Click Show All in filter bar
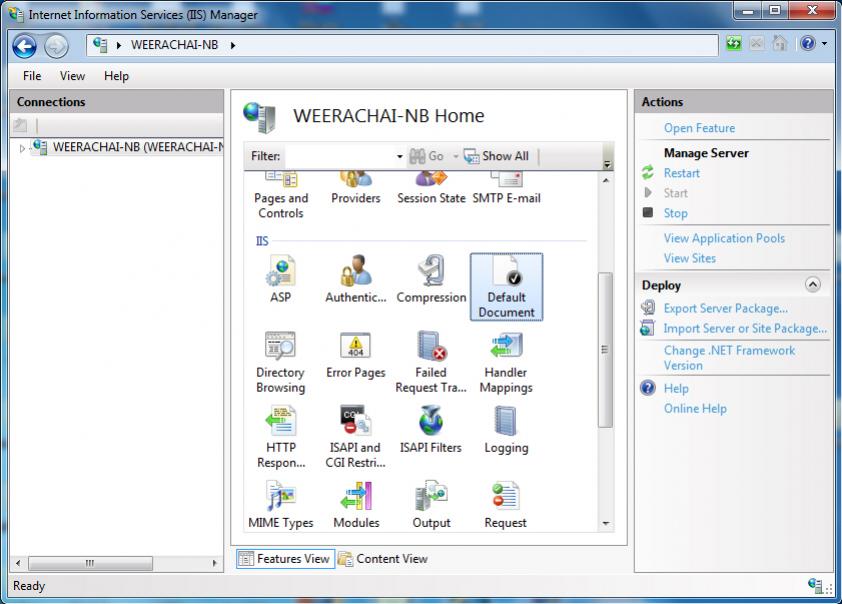 click(x=496, y=156)
